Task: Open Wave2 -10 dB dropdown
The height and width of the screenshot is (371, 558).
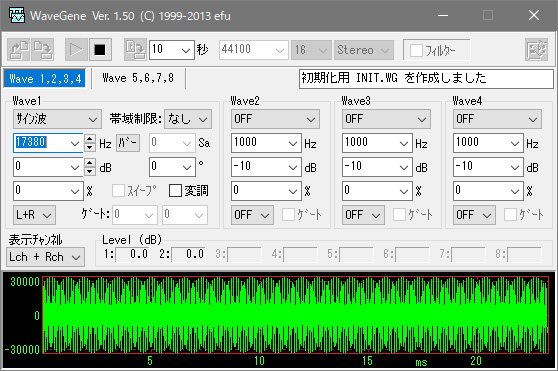Action: click(293, 168)
